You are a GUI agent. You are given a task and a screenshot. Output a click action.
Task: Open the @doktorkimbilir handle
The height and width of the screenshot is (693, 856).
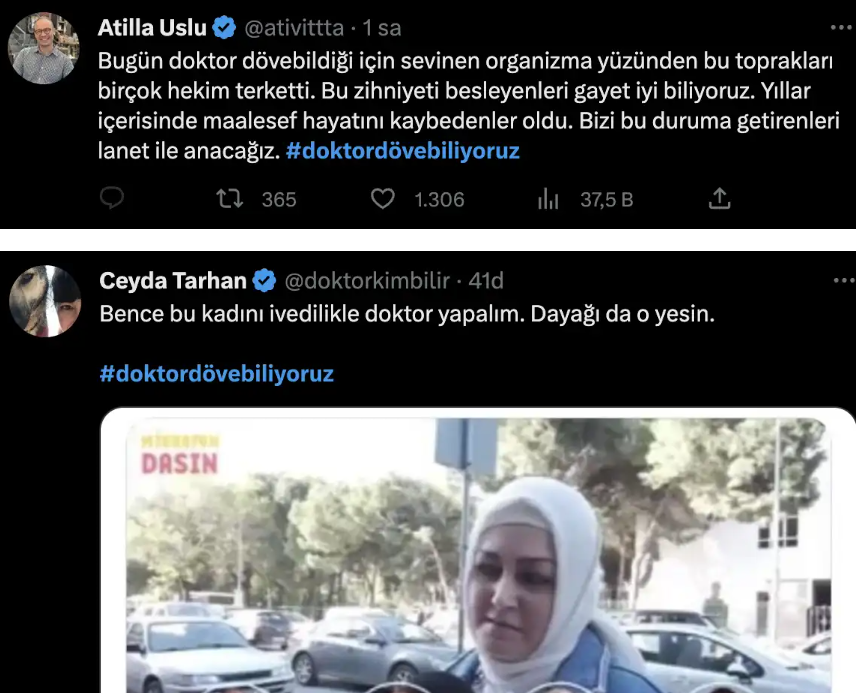tap(367, 281)
